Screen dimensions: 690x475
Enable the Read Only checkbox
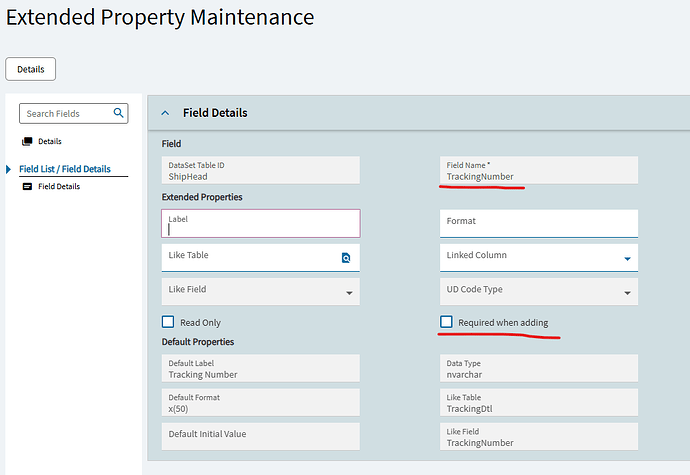coord(168,322)
